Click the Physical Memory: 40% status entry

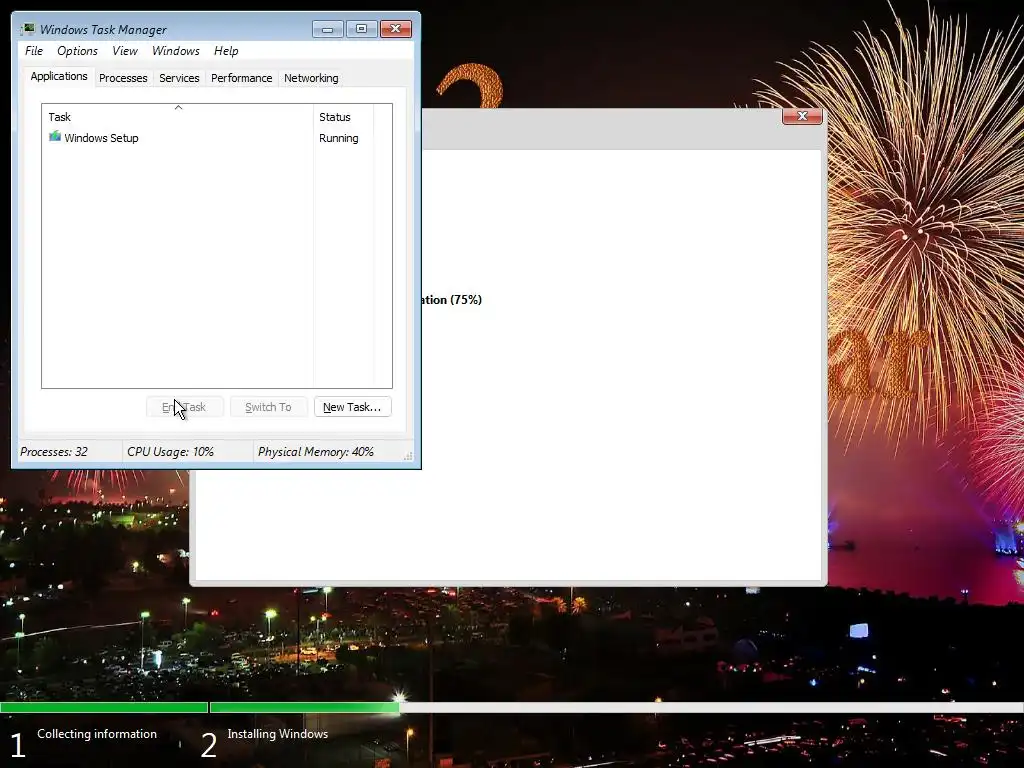315,452
